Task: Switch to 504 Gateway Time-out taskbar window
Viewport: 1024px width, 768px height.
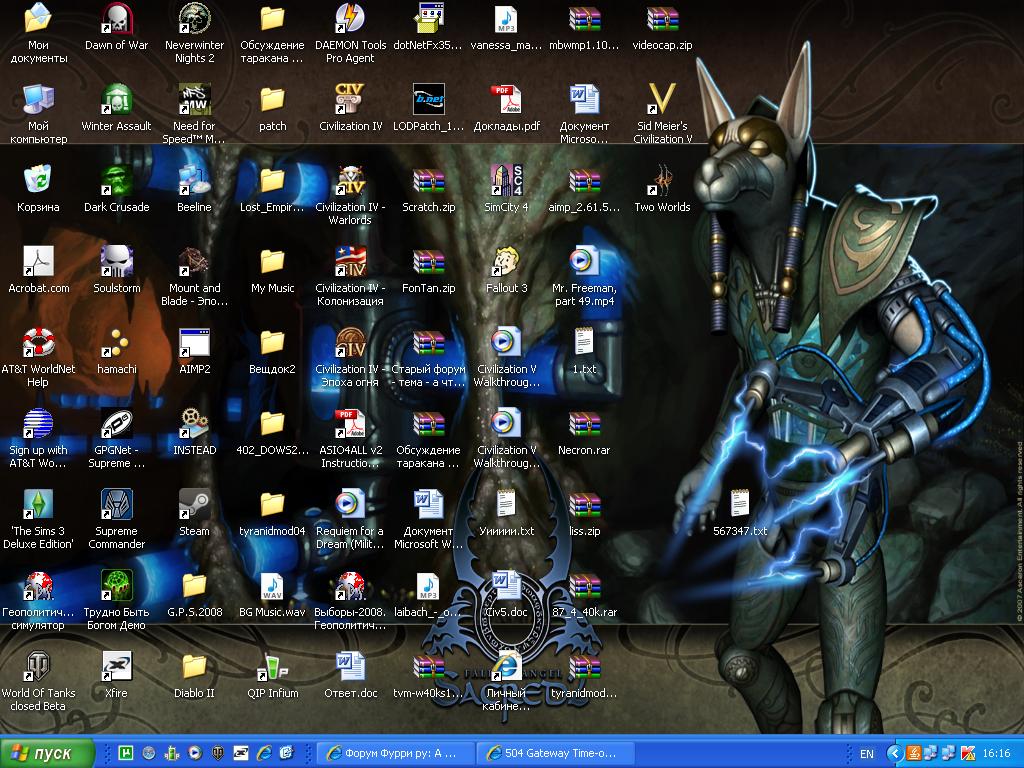Action: coord(553,753)
